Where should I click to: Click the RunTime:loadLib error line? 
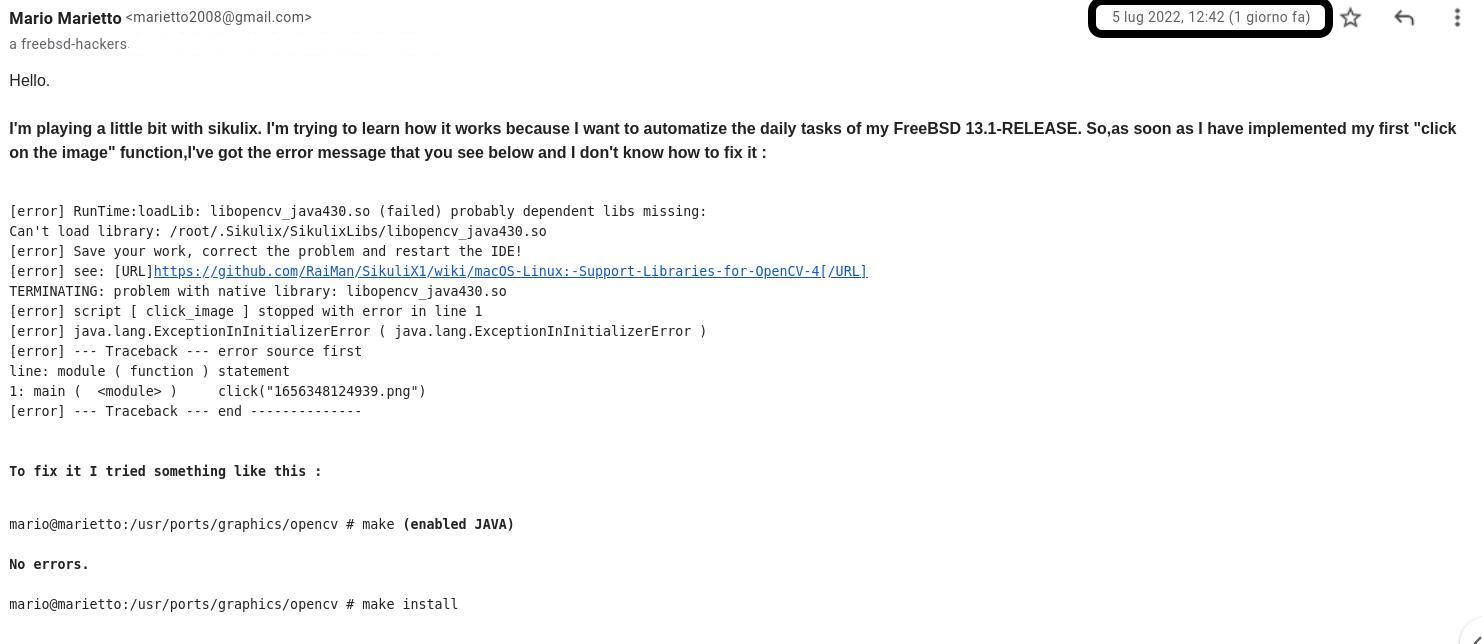(358, 211)
